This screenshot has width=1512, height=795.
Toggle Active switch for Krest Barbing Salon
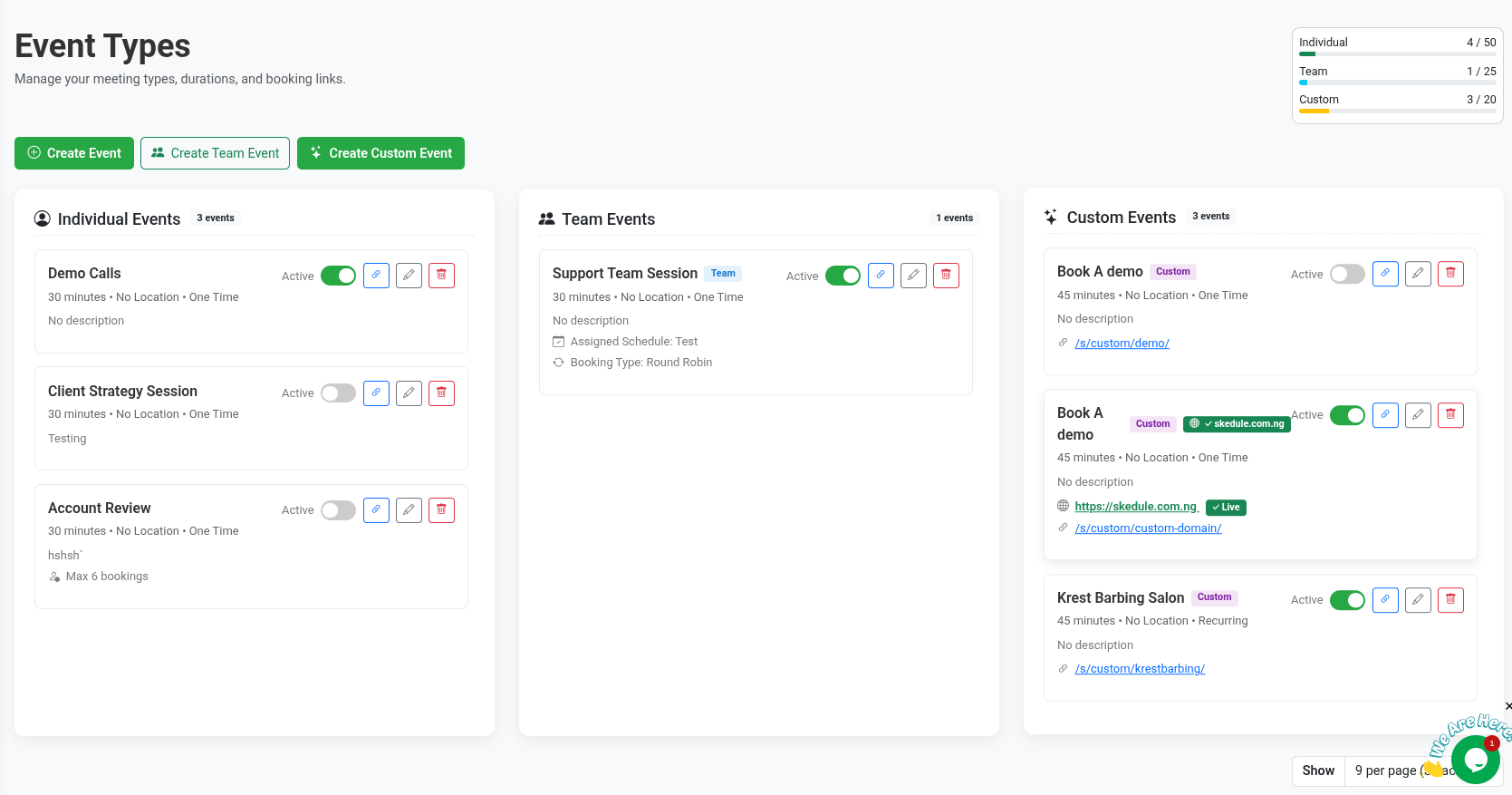[1347, 600]
